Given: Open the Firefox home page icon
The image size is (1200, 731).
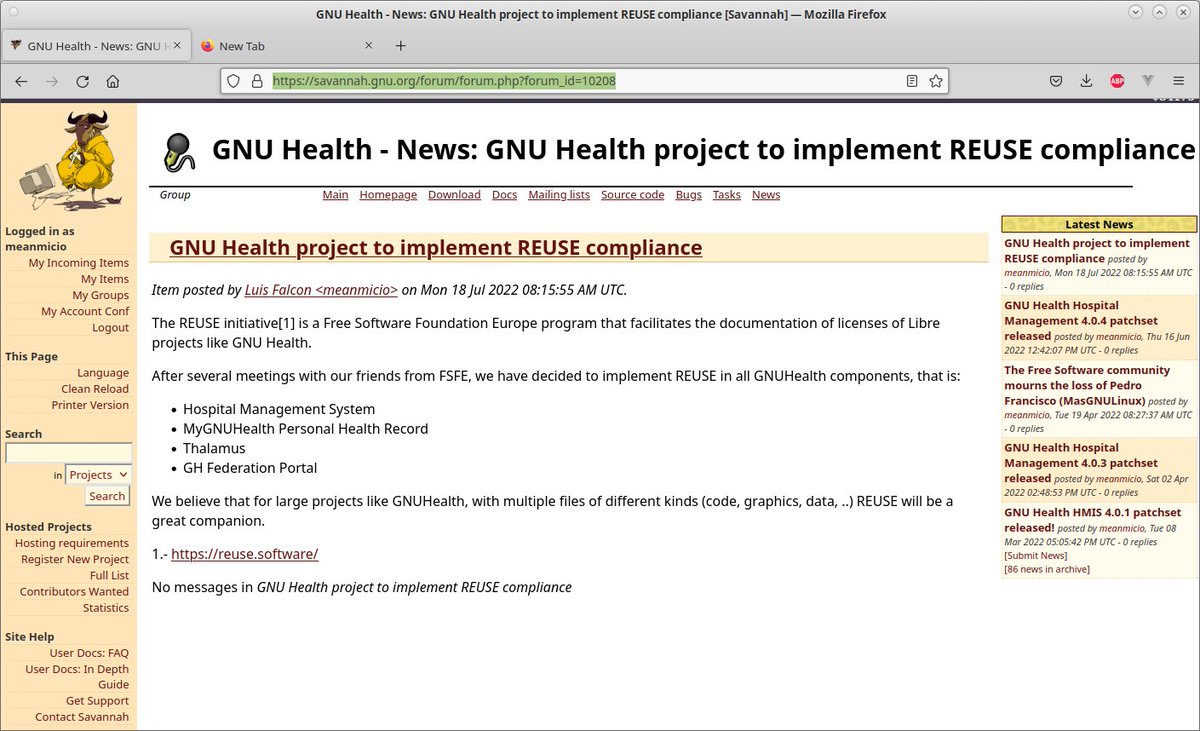Looking at the screenshot, I should 113,81.
